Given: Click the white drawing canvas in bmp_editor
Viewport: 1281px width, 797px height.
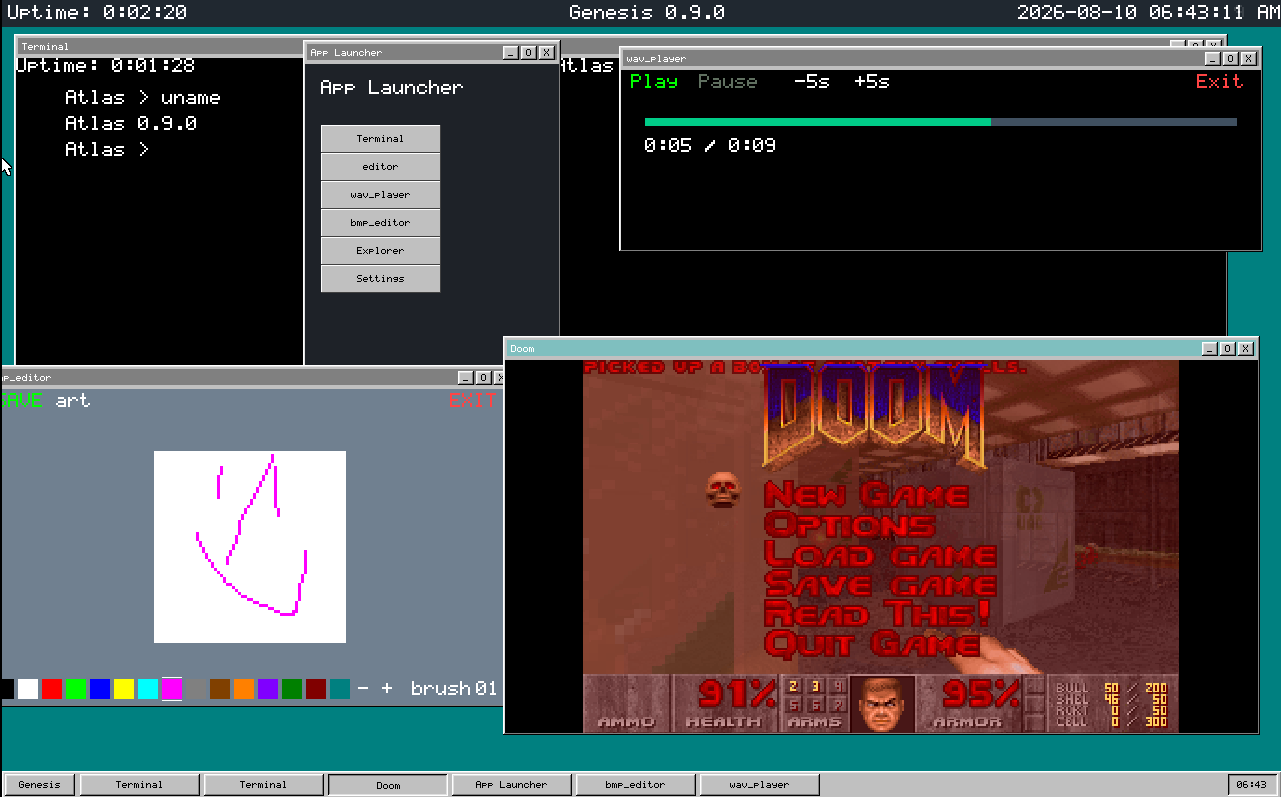Looking at the screenshot, I should [x=250, y=547].
